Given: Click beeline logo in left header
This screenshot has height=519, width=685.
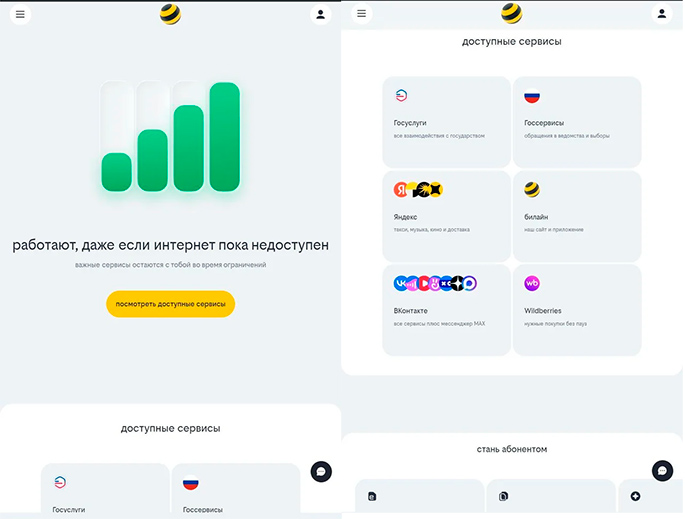Looking at the screenshot, I should (x=170, y=14).
